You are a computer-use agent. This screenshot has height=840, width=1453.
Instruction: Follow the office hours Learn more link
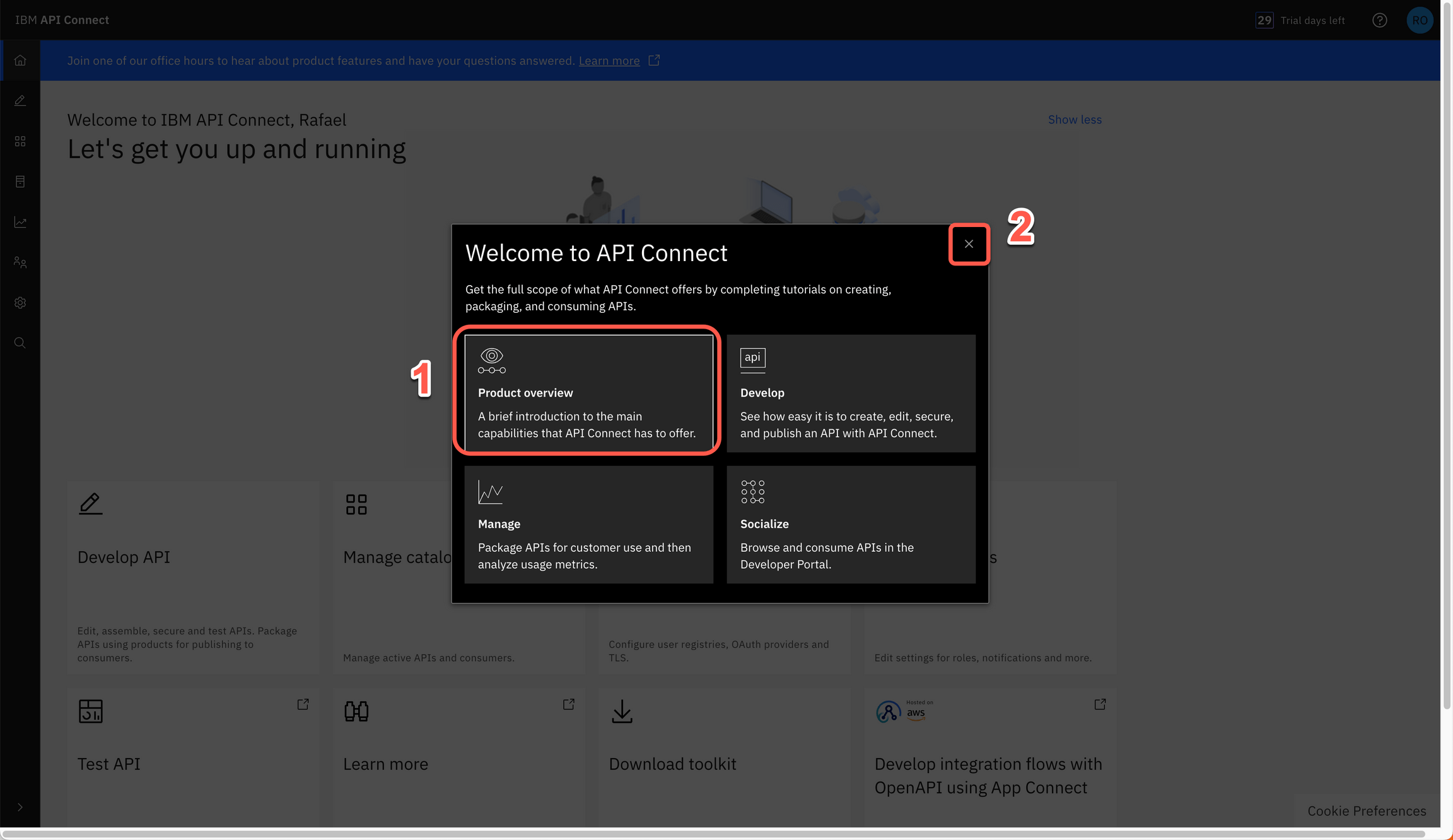click(x=609, y=61)
